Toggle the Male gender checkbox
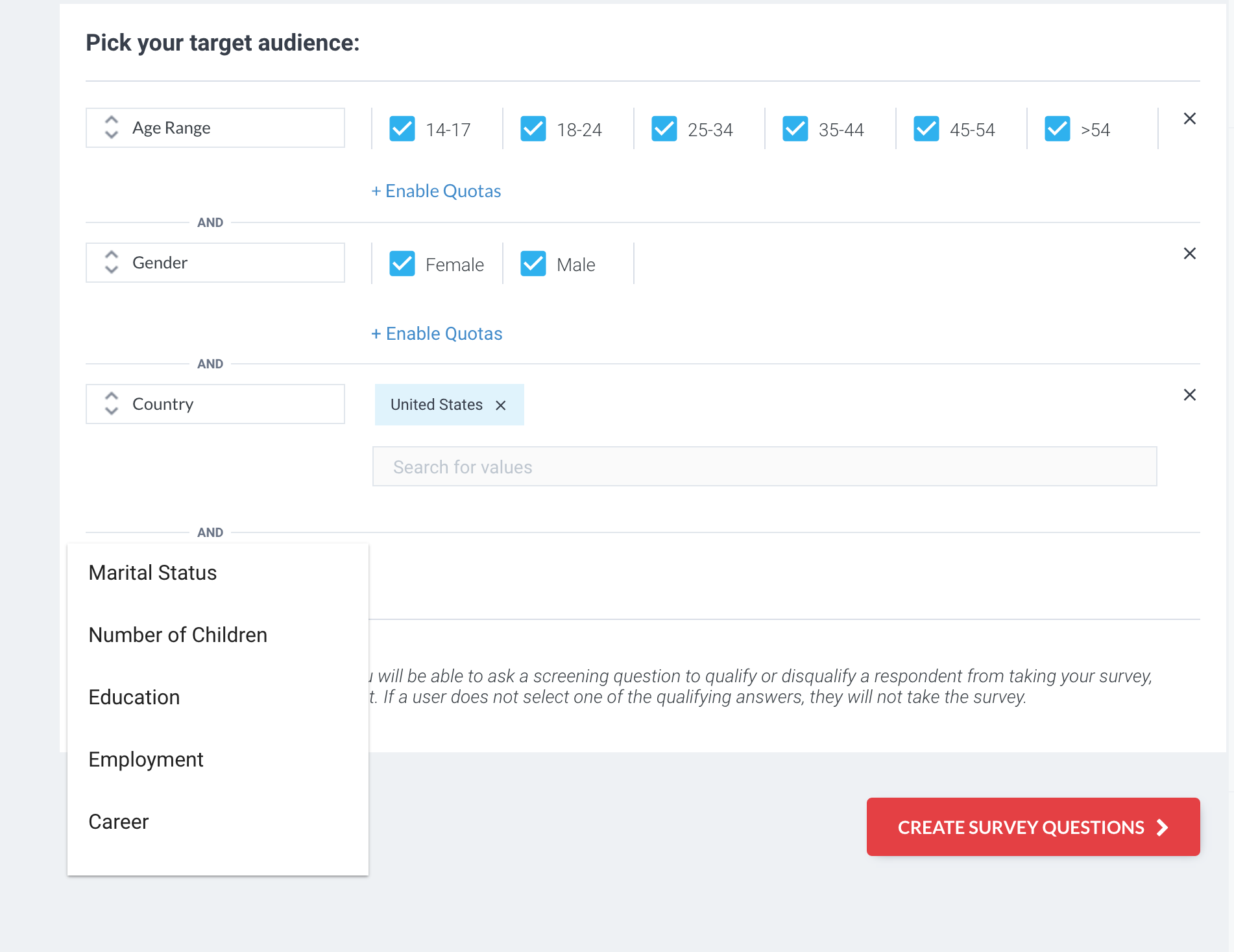Viewport: 1234px width, 952px height. tap(533, 263)
